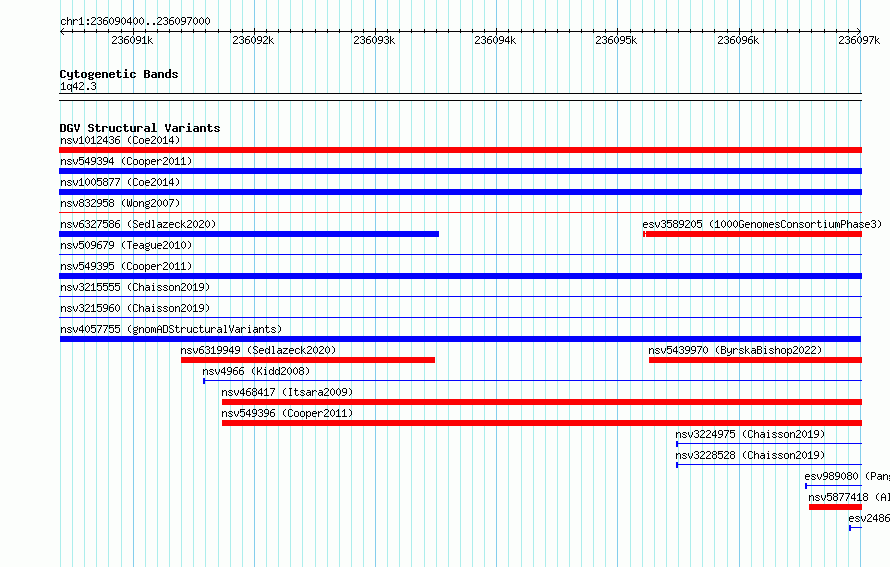The height and width of the screenshot is (567, 890).
Task: Click the red nsv5877418 variant bar
Action: [x=836, y=507]
